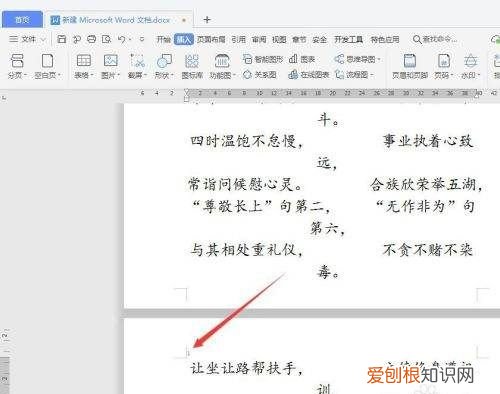Open the 视图 ribbon tab
The height and width of the screenshot is (394, 500).
(279, 40)
